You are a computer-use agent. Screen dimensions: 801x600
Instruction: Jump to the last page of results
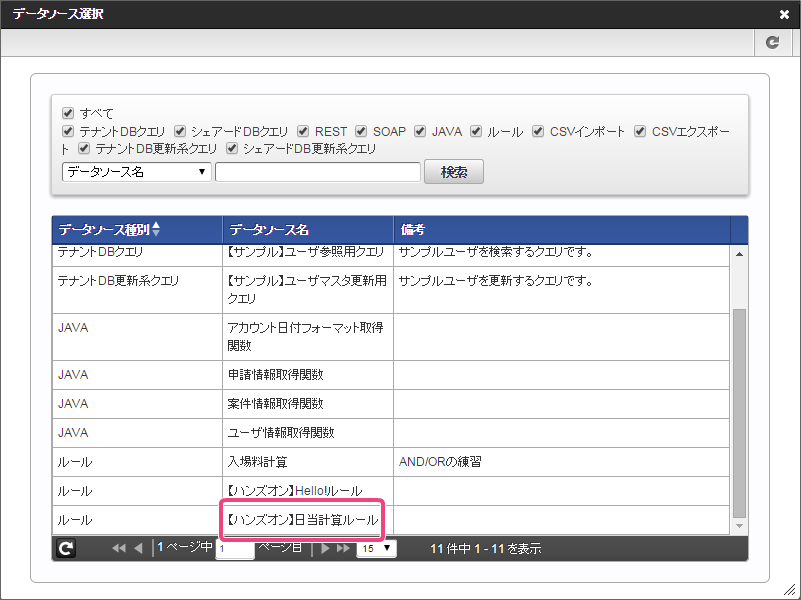[343, 548]
